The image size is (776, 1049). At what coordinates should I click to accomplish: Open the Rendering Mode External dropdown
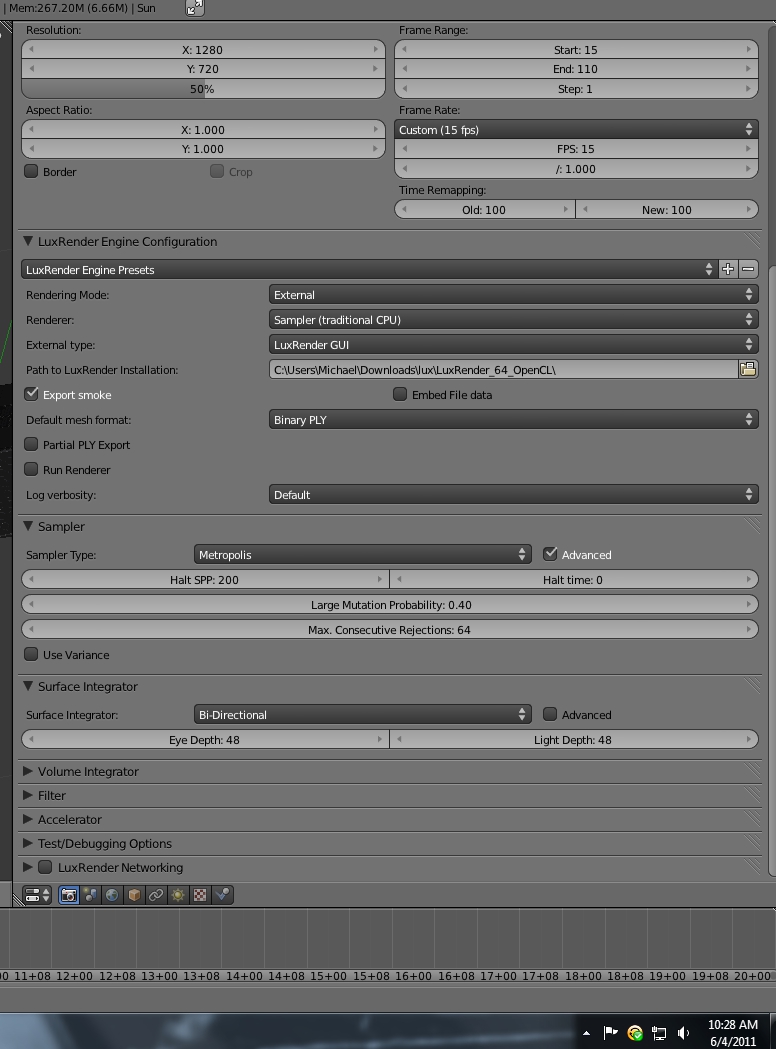pos(514,294)
